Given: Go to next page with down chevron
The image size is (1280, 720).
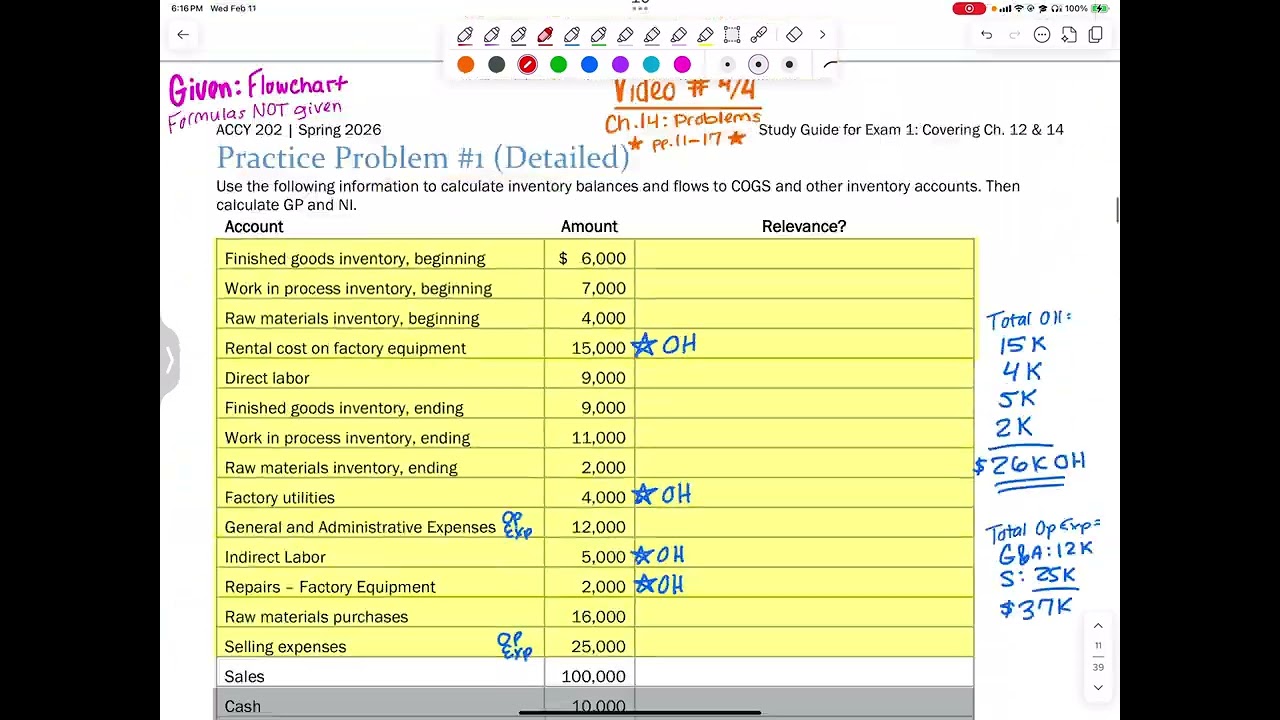Looking at the screenshot, I should click(1098, 688).
